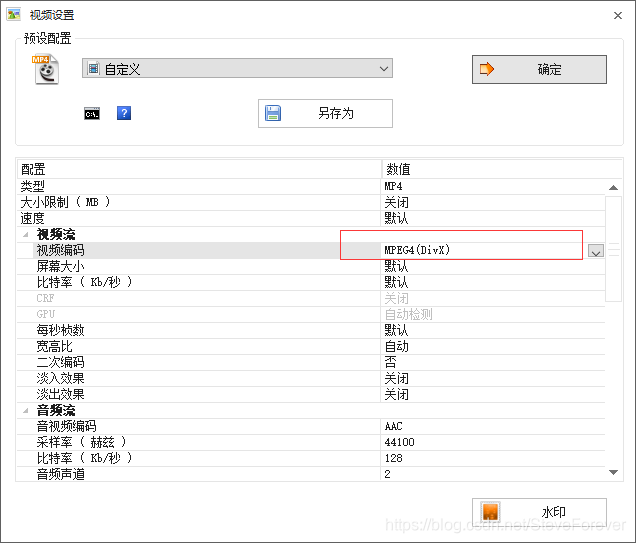
Task: Click the 确定 button
Action: click(x=539, y=69)
